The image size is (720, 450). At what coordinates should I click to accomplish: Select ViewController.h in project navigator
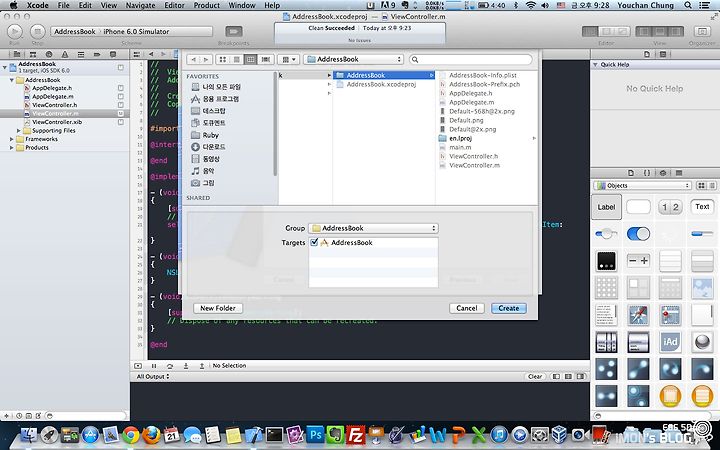click(x=55, y=105)
